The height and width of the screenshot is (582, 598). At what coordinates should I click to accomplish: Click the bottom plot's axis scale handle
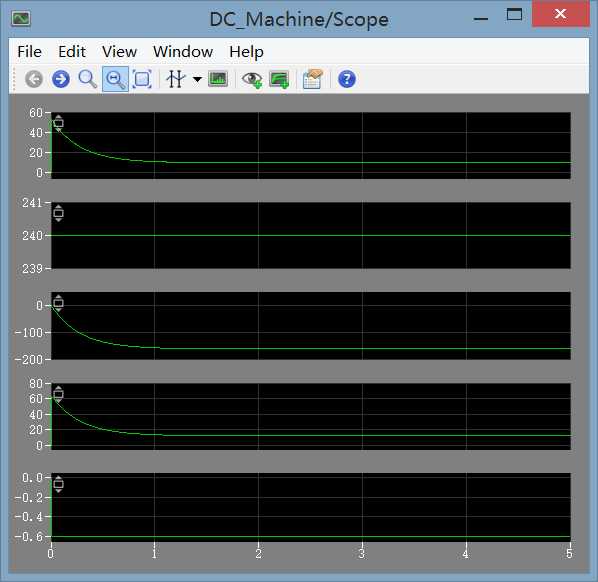coord(58,484)
